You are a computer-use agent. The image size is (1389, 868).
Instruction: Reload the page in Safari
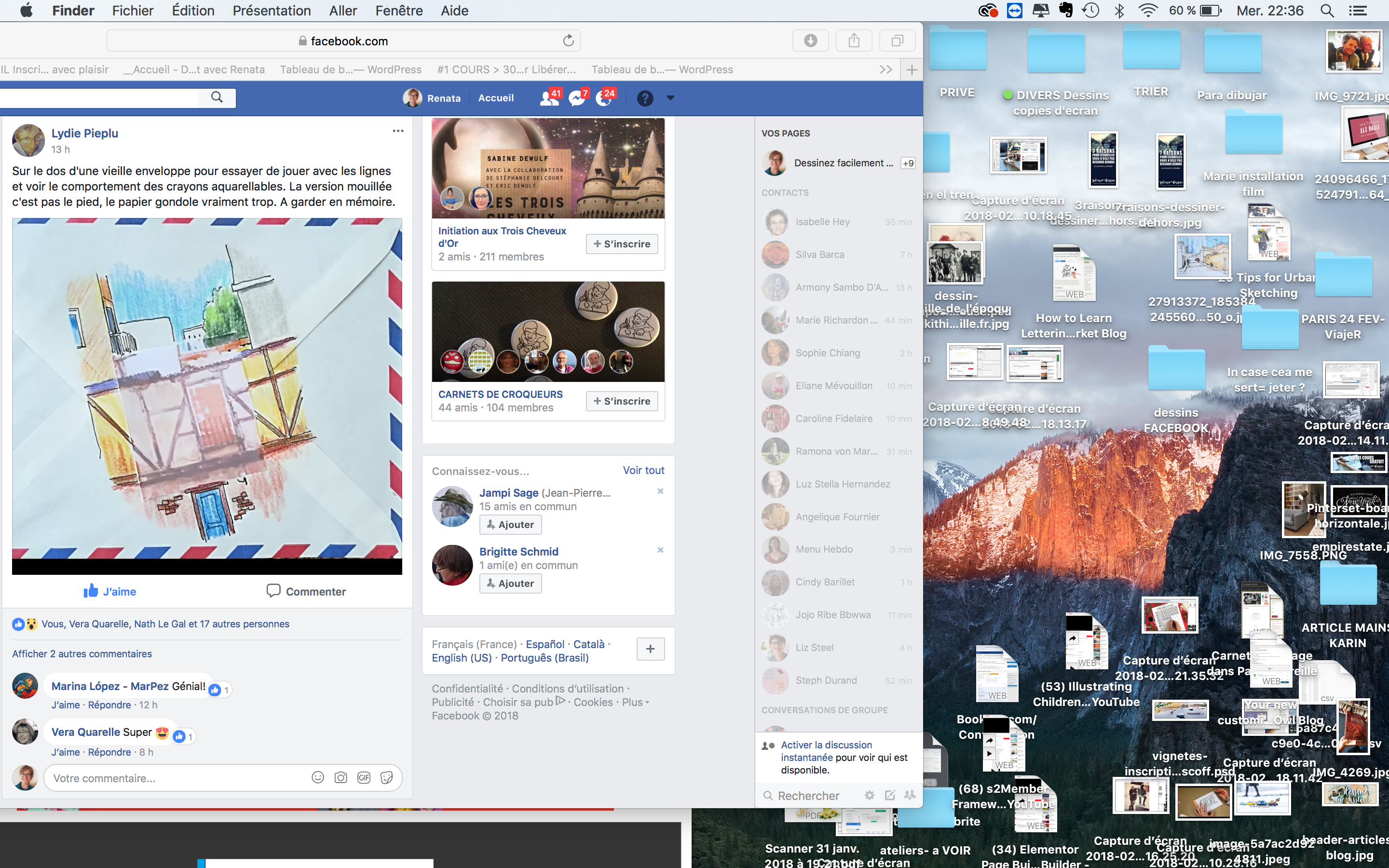click(x=568, y=41)
